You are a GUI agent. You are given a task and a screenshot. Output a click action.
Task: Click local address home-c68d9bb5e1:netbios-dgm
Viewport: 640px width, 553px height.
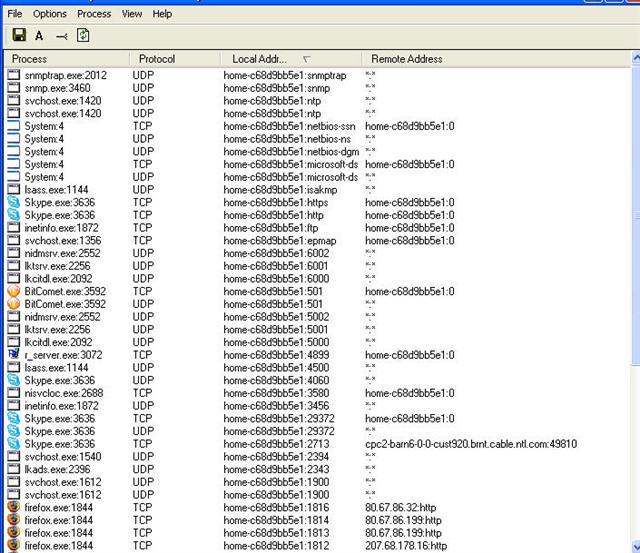(291, 151)
